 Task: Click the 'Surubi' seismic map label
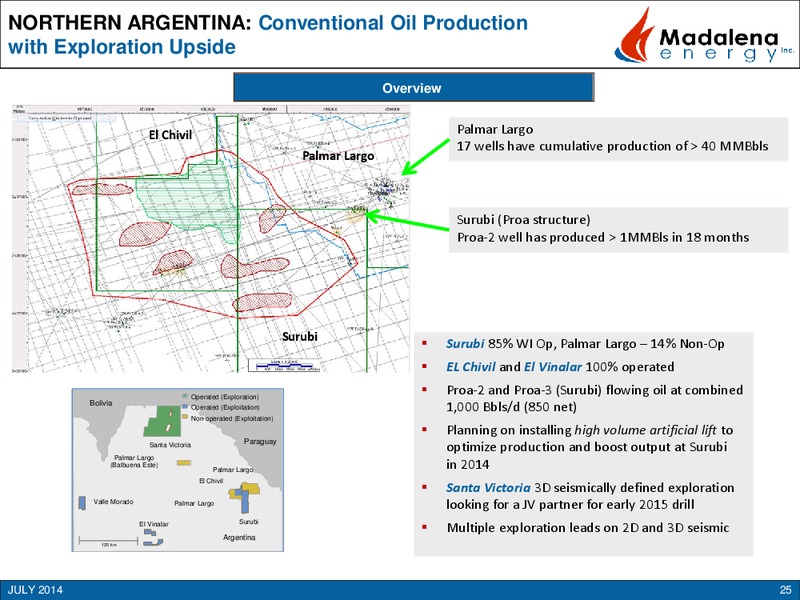(x=299, y=336)
